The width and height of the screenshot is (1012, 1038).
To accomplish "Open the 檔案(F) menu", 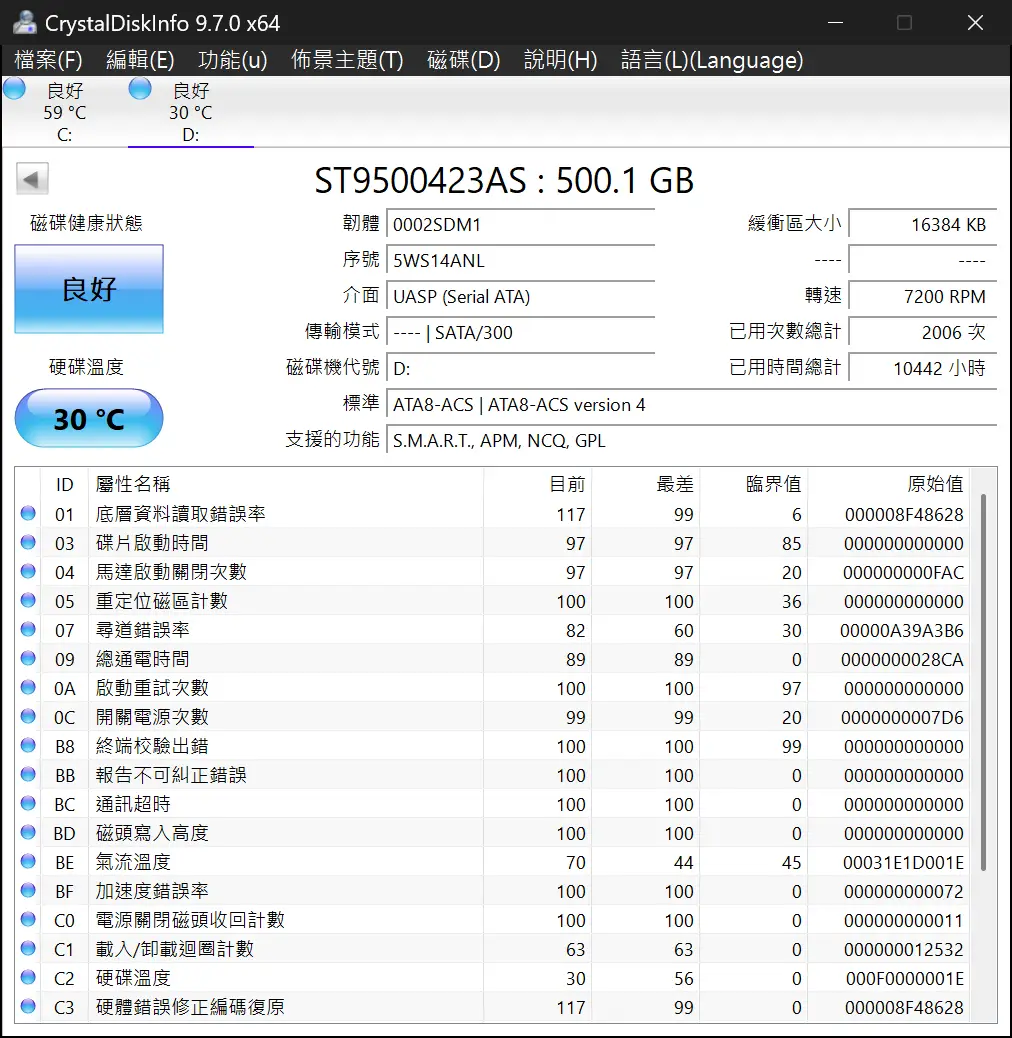I will pyautogui.click(x=48, y=60).
